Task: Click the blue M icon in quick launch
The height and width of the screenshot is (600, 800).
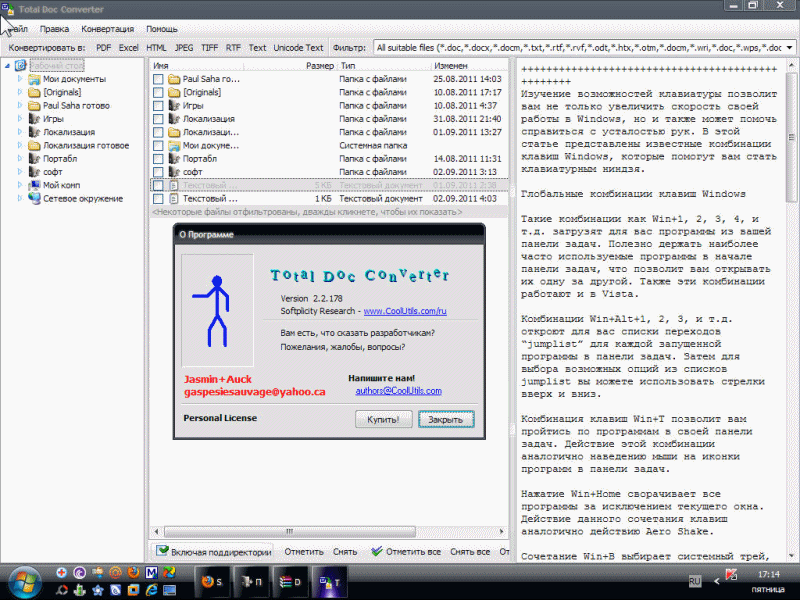Action: pyautogui.click(x=152, y=572)
